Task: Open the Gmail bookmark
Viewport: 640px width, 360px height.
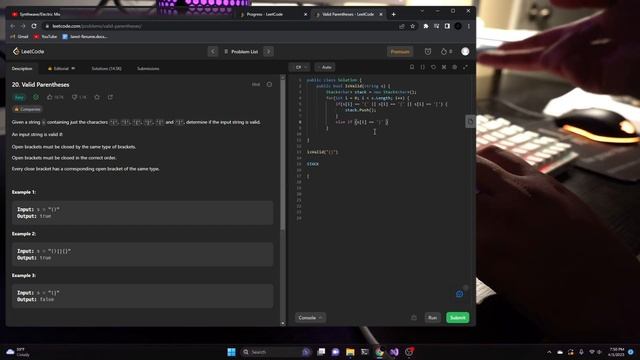Action: (x=19, y=37)
